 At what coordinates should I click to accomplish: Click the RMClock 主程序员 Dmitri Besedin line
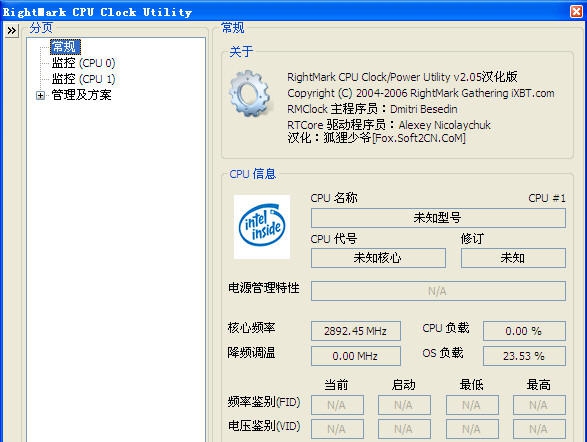point(372,109)
